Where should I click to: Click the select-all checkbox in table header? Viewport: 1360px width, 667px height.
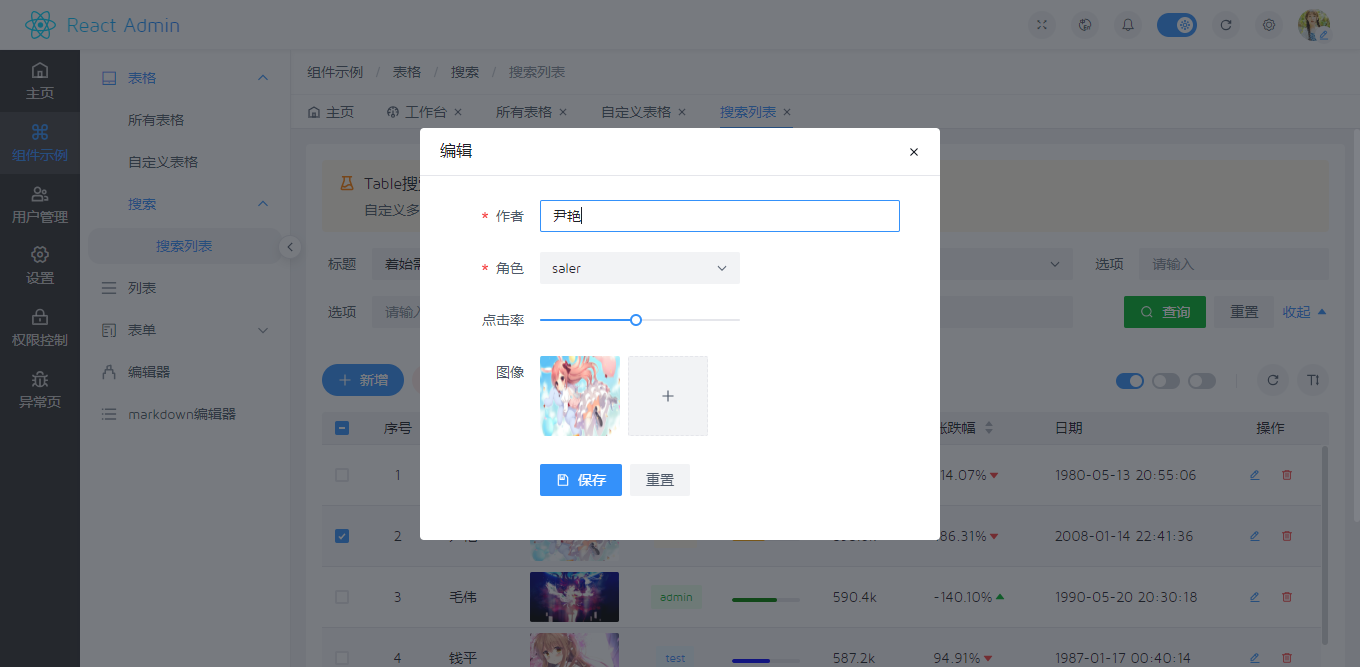342,428
